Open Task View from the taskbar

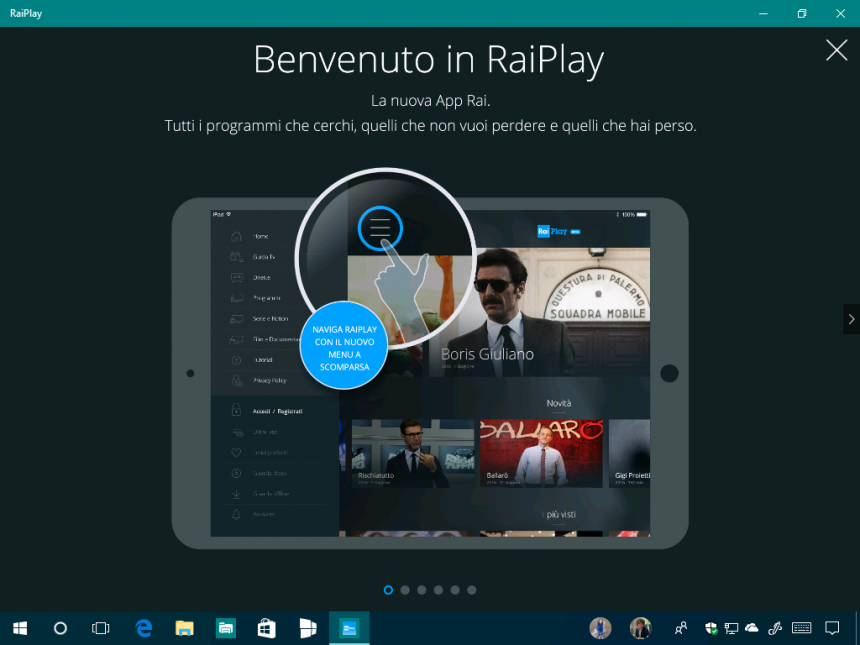tap(100, 628)
